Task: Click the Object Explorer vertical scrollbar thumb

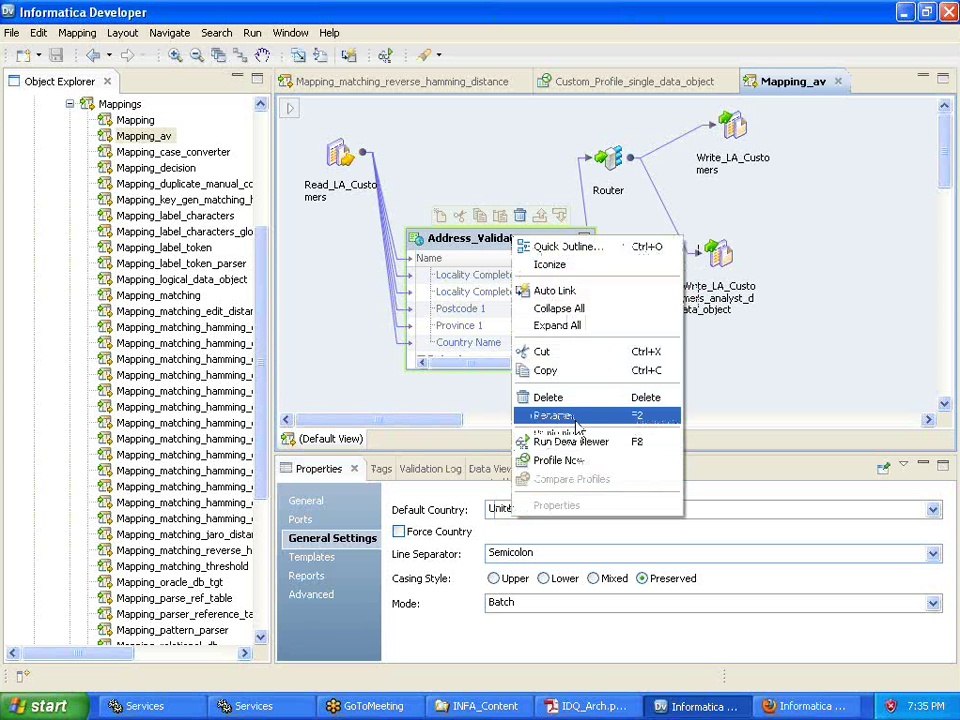Action: point(261,361)
